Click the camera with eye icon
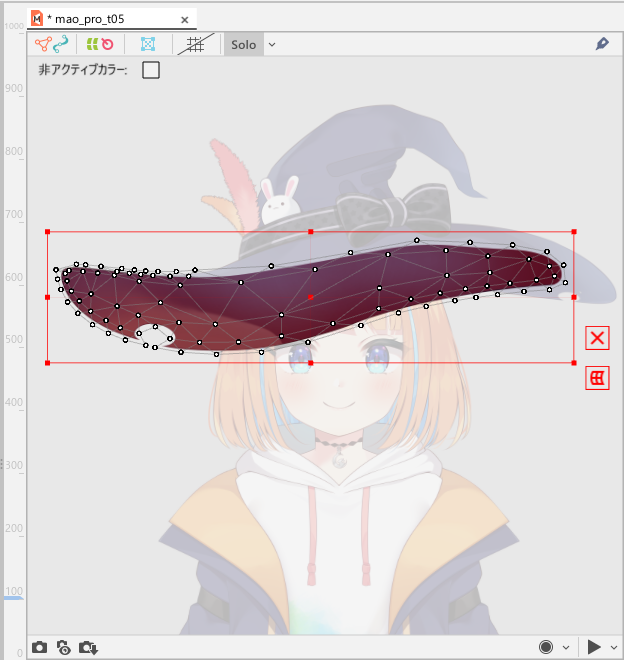Viewport: 624px width, 660px height. [64, 647]
